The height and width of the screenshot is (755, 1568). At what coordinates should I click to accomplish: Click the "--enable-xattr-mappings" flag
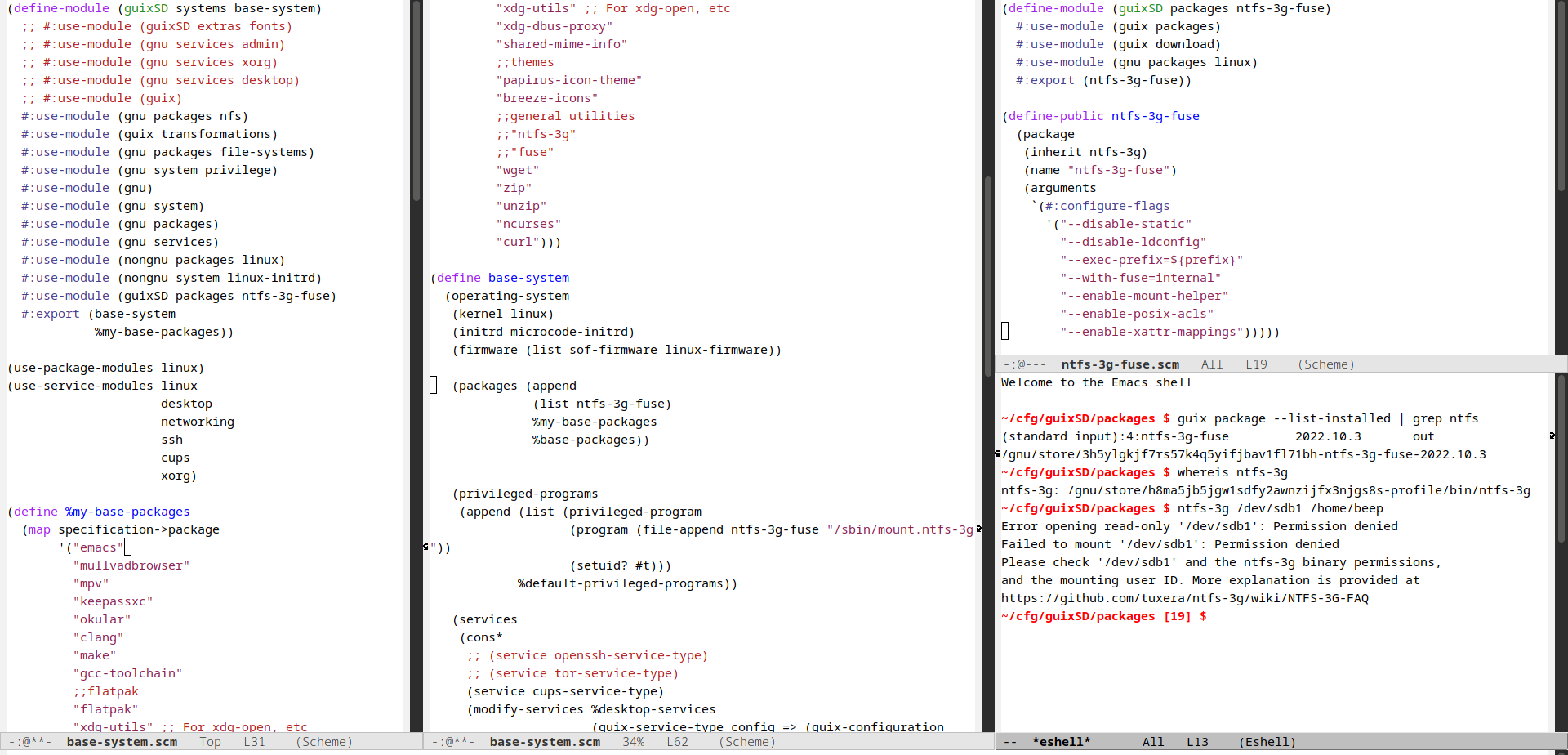(x=1151, y=332)
